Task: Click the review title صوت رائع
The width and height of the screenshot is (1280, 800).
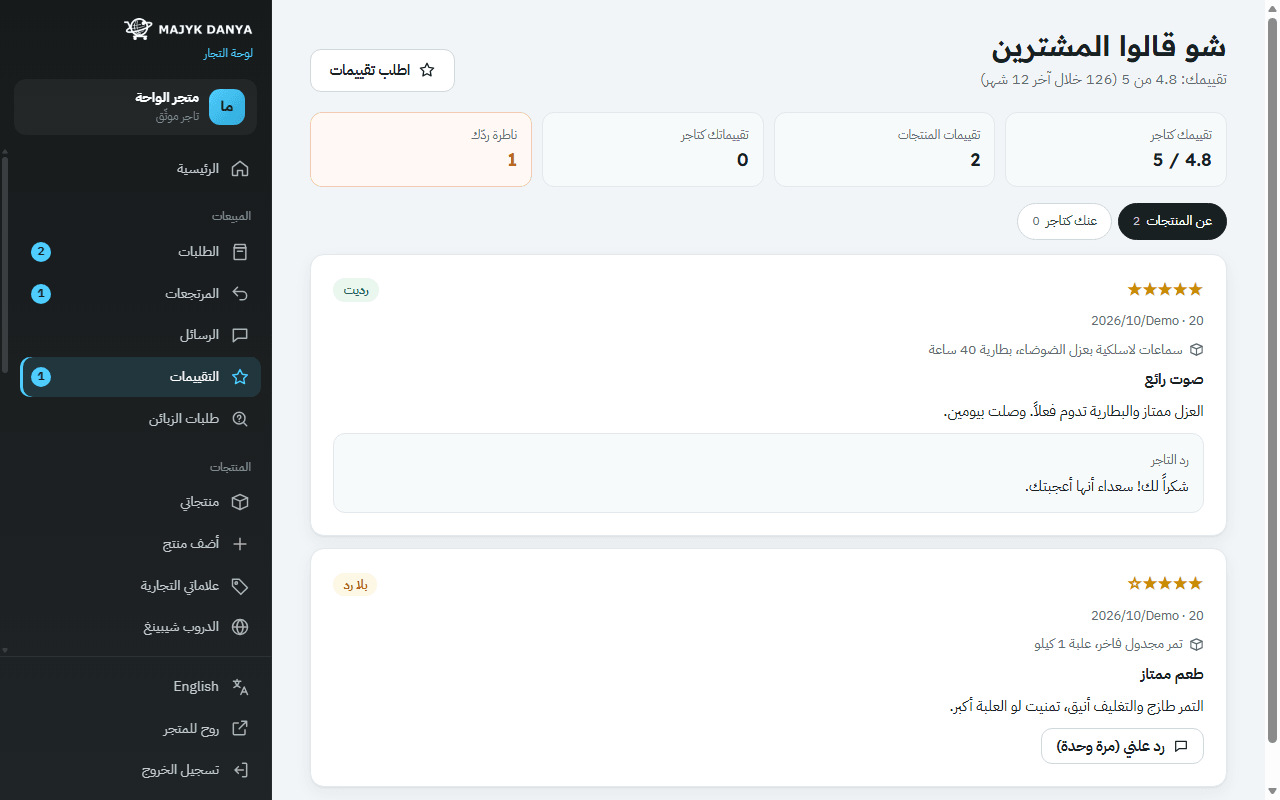Action: pyautogui.click(x=1174, y=380)
